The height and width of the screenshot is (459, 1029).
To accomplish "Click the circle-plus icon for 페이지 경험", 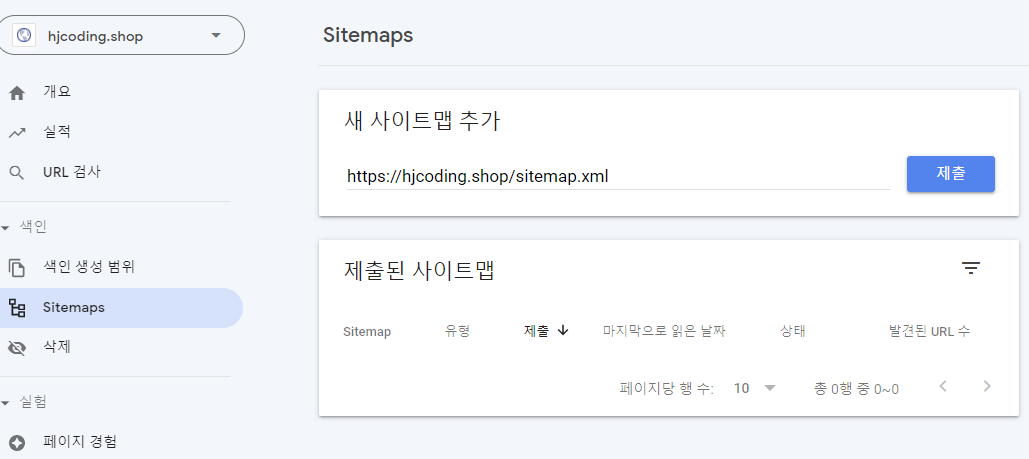I will (17, 443).
